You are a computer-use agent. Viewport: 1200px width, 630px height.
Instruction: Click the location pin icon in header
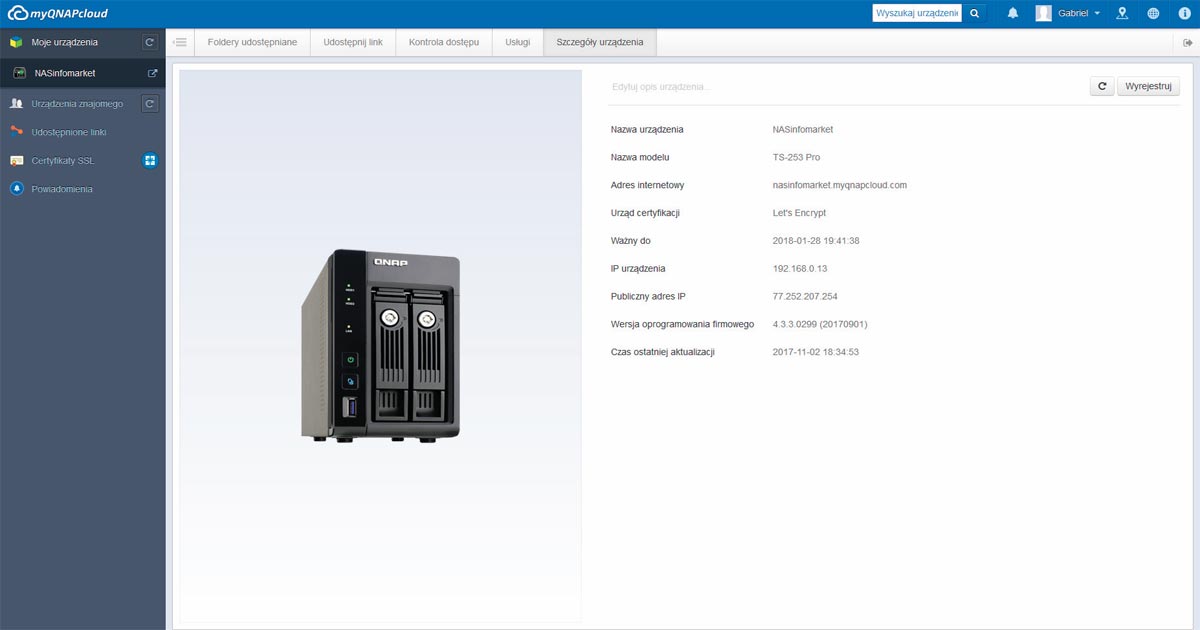click(x=1123, y=13)
